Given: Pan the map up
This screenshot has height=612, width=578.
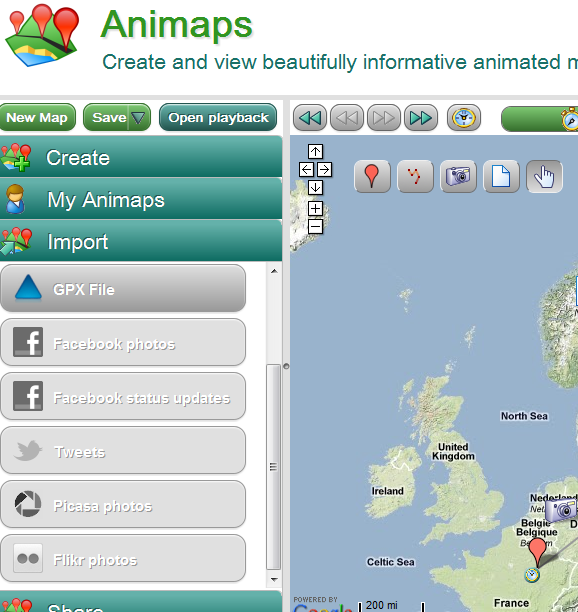Looking at the screenshot, I should tap(315, 151).
